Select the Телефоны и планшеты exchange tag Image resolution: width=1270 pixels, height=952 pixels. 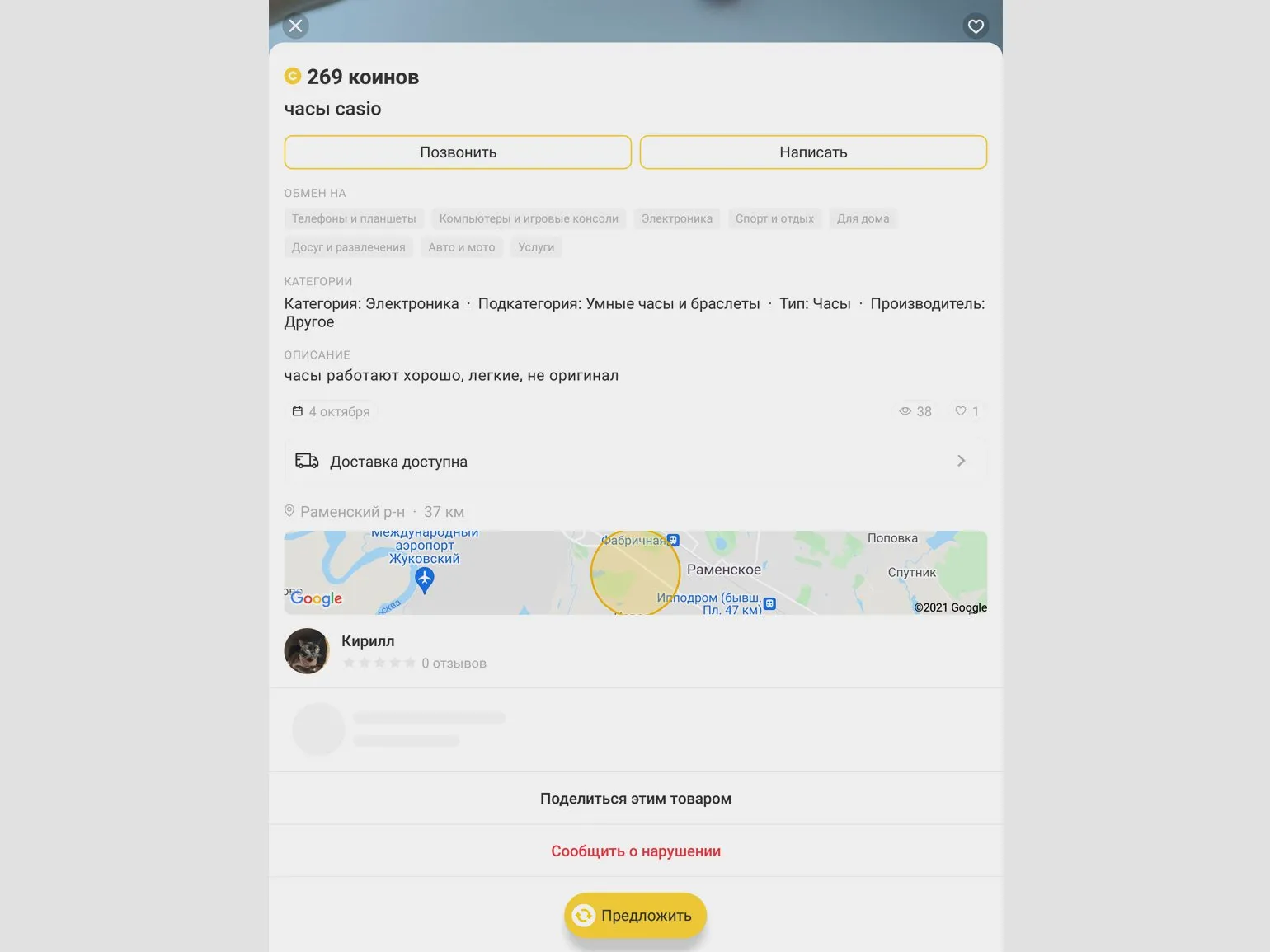coord(354,218)
